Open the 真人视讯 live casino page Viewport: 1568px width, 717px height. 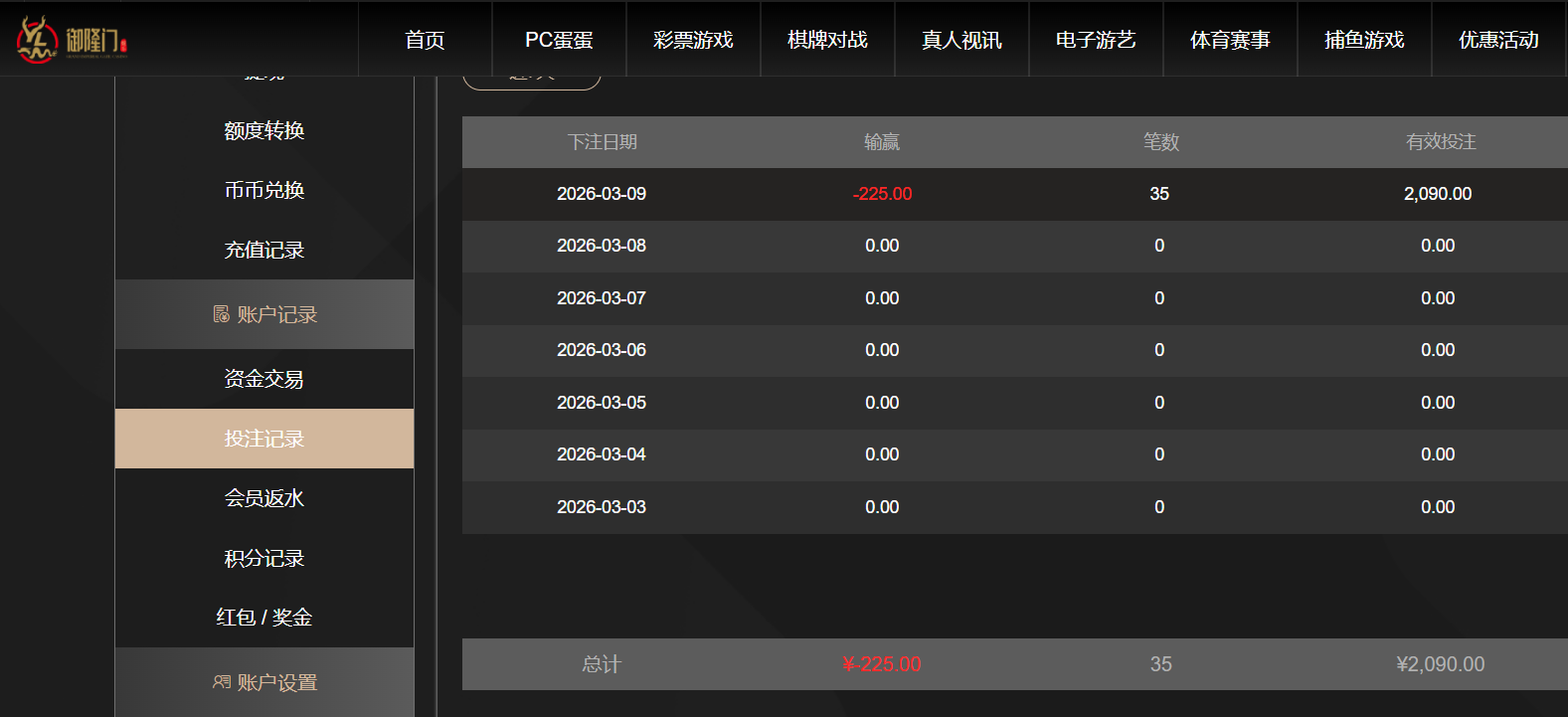[961, 39]
